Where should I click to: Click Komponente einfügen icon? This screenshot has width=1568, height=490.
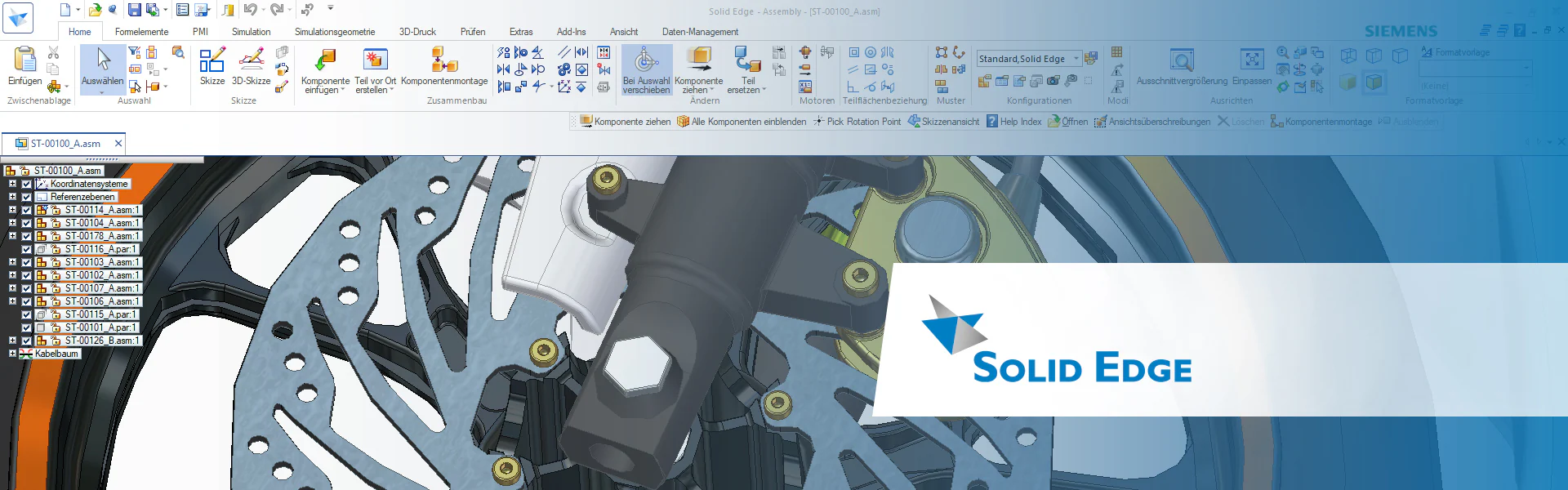click(325, 60)
